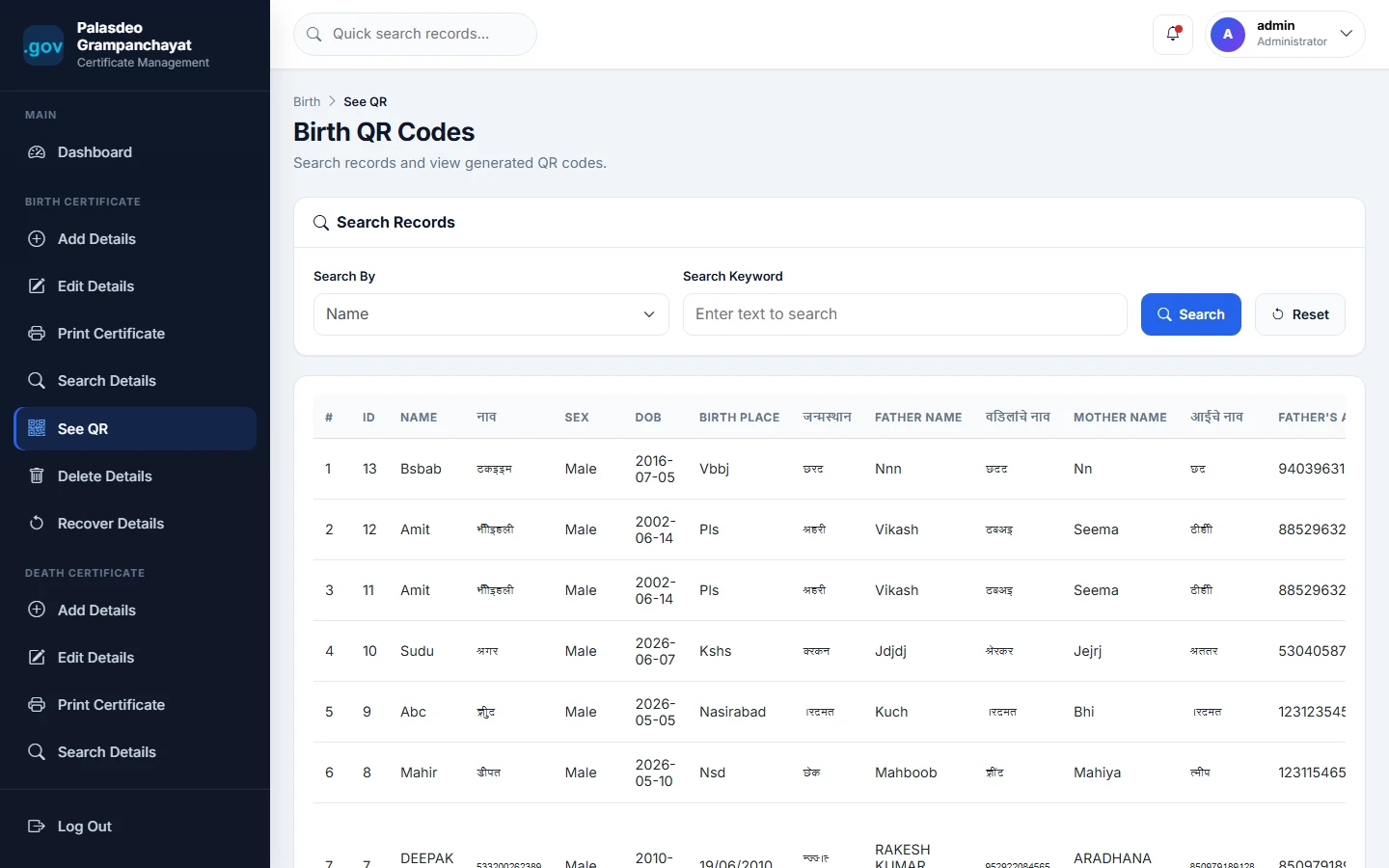Click plus icon beside Birth Add Details
Screen dimensions: 1389x868
pos(37,239)
